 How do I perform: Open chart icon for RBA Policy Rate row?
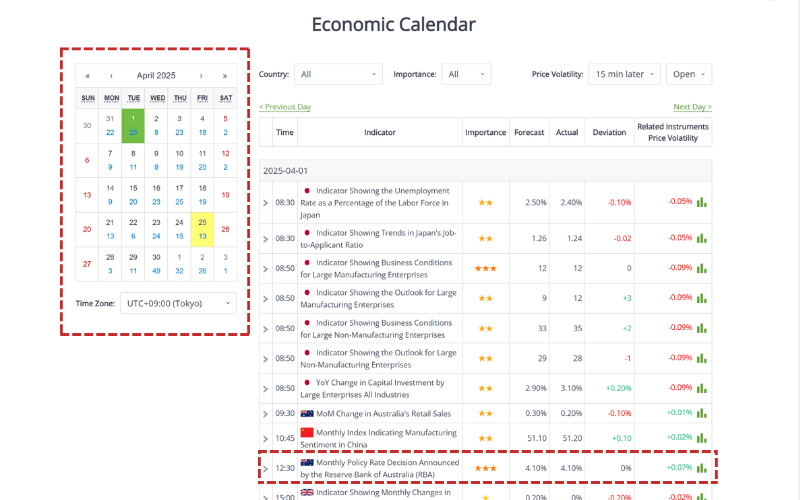coord(702,468)
